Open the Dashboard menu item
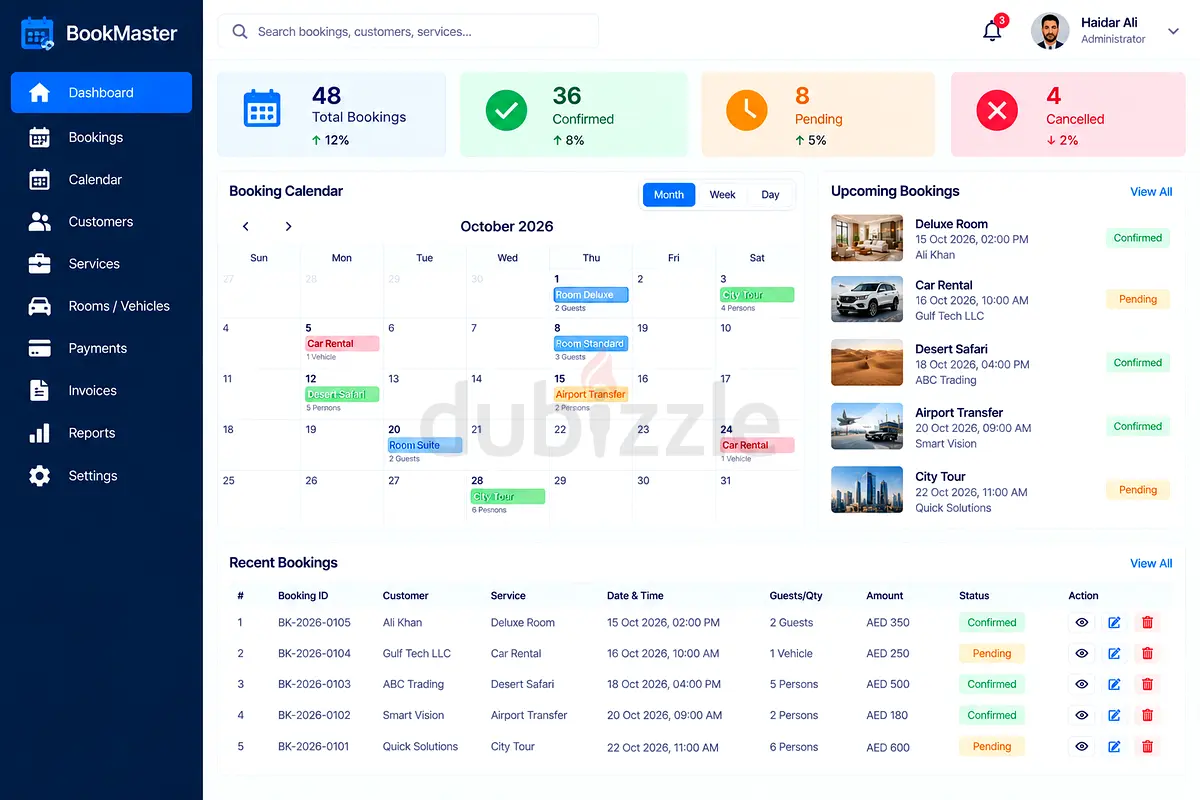1200x800 pixels. pyautogui.click(x=101, y=93)
